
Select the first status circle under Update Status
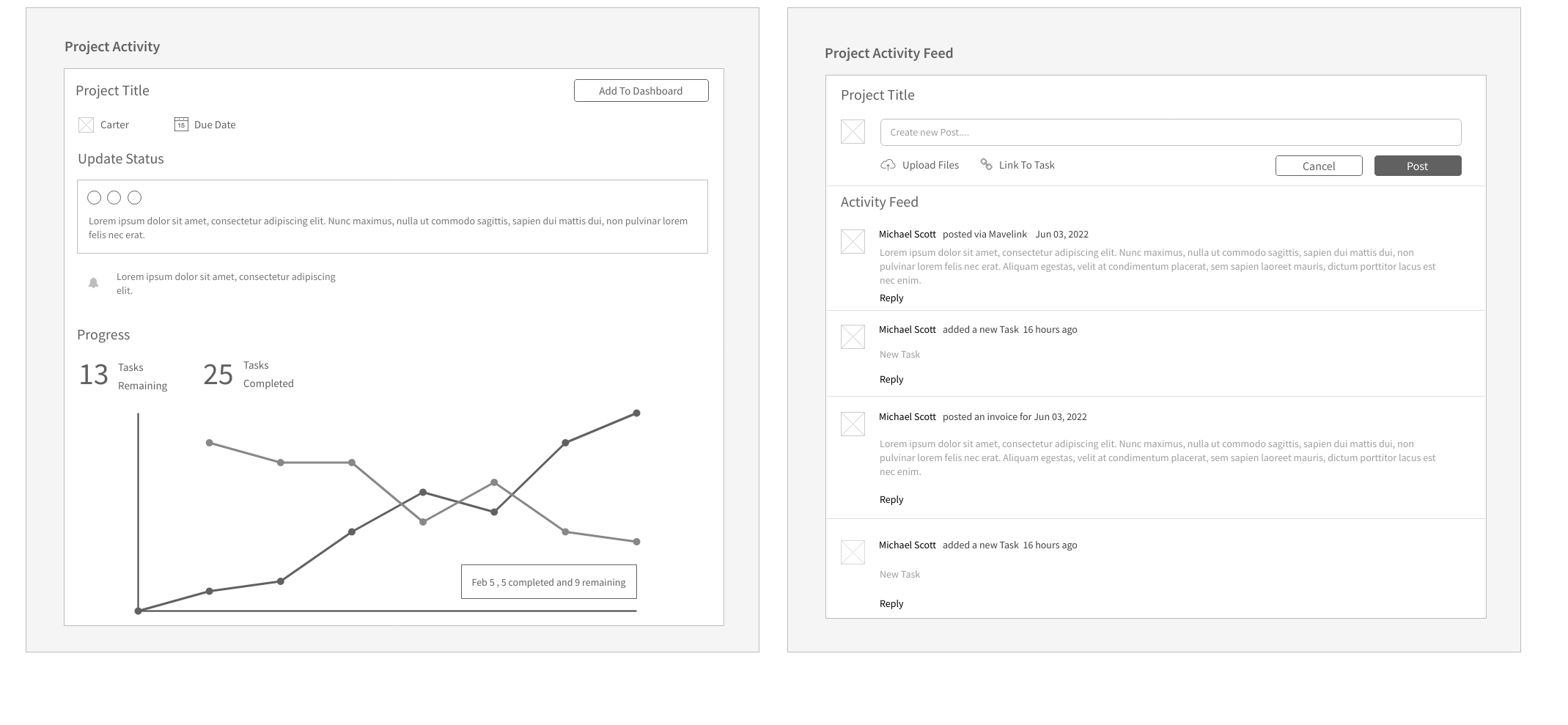pos(95,197)
